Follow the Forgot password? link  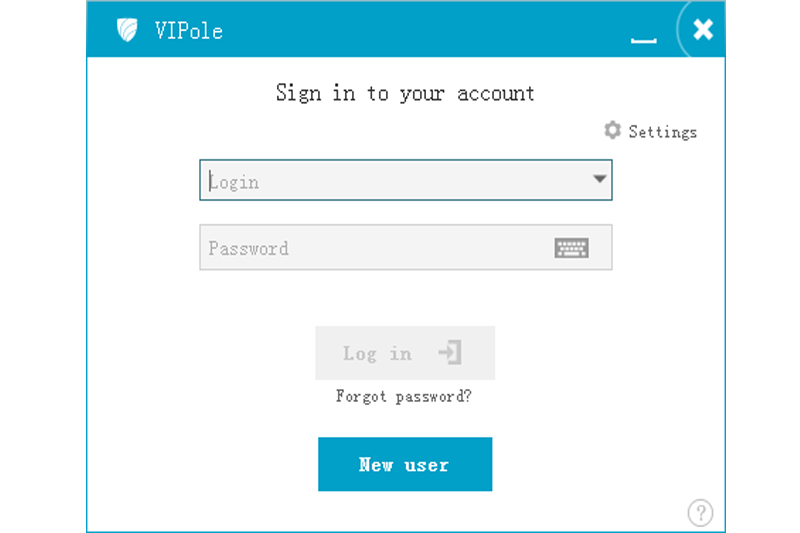pyautogui.click(x=404, y=397)
